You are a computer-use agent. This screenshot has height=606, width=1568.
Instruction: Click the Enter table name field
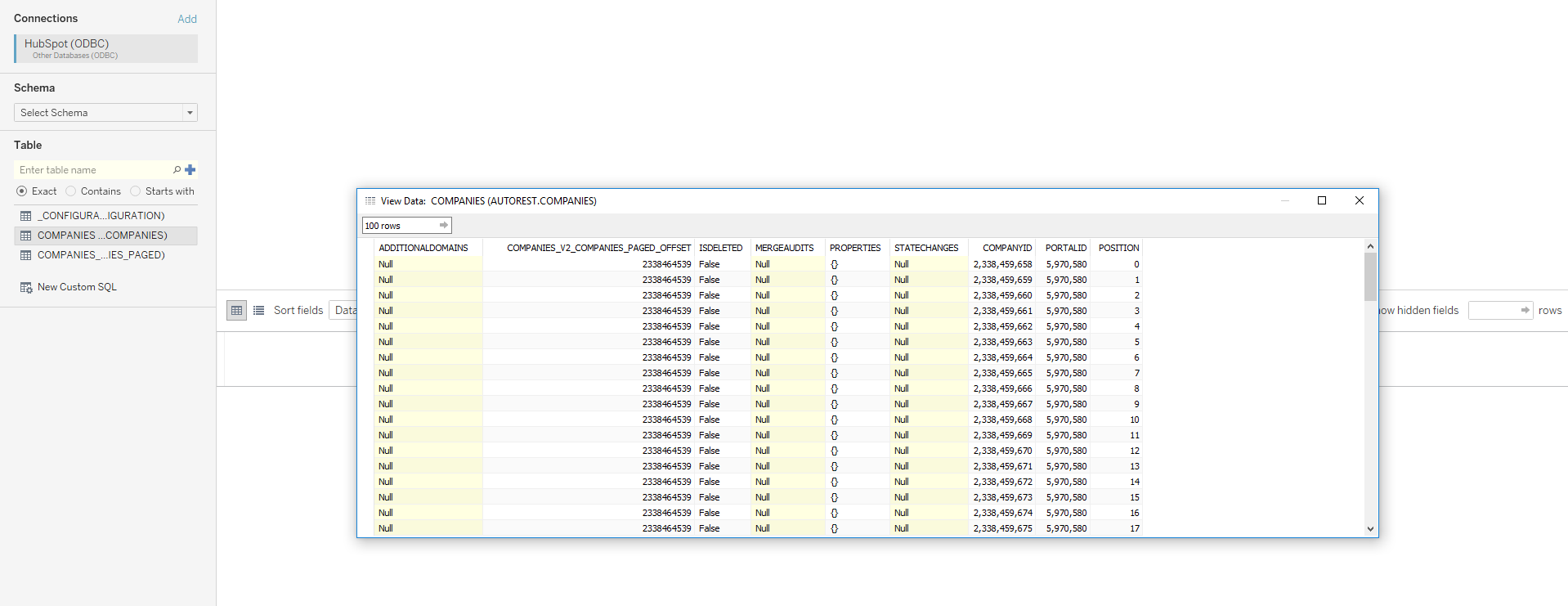[92, 170]
